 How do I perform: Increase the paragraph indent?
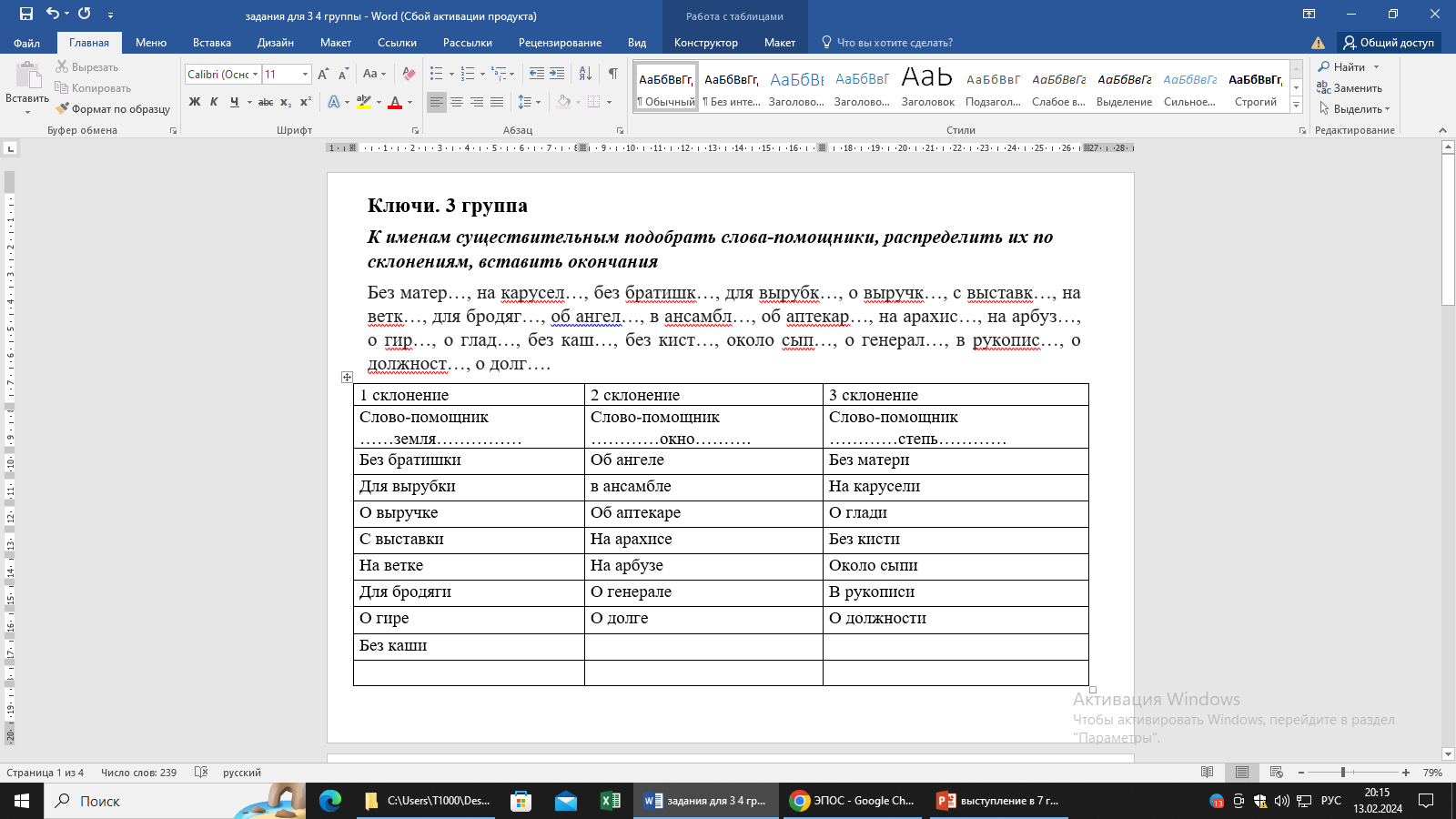557,74
